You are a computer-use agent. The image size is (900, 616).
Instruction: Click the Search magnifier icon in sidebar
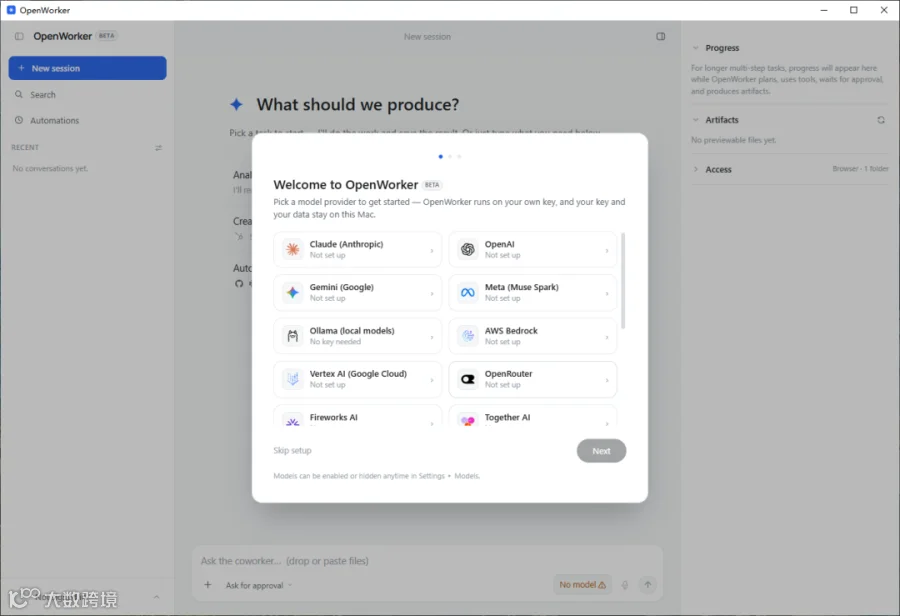tap(19, 94)
